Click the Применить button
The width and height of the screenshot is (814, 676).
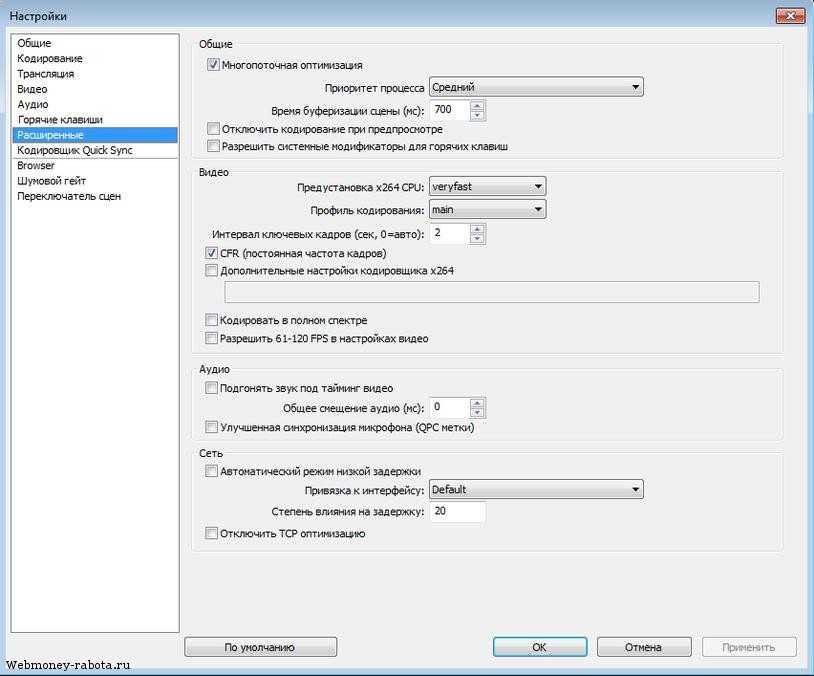[x=749, y=647]
